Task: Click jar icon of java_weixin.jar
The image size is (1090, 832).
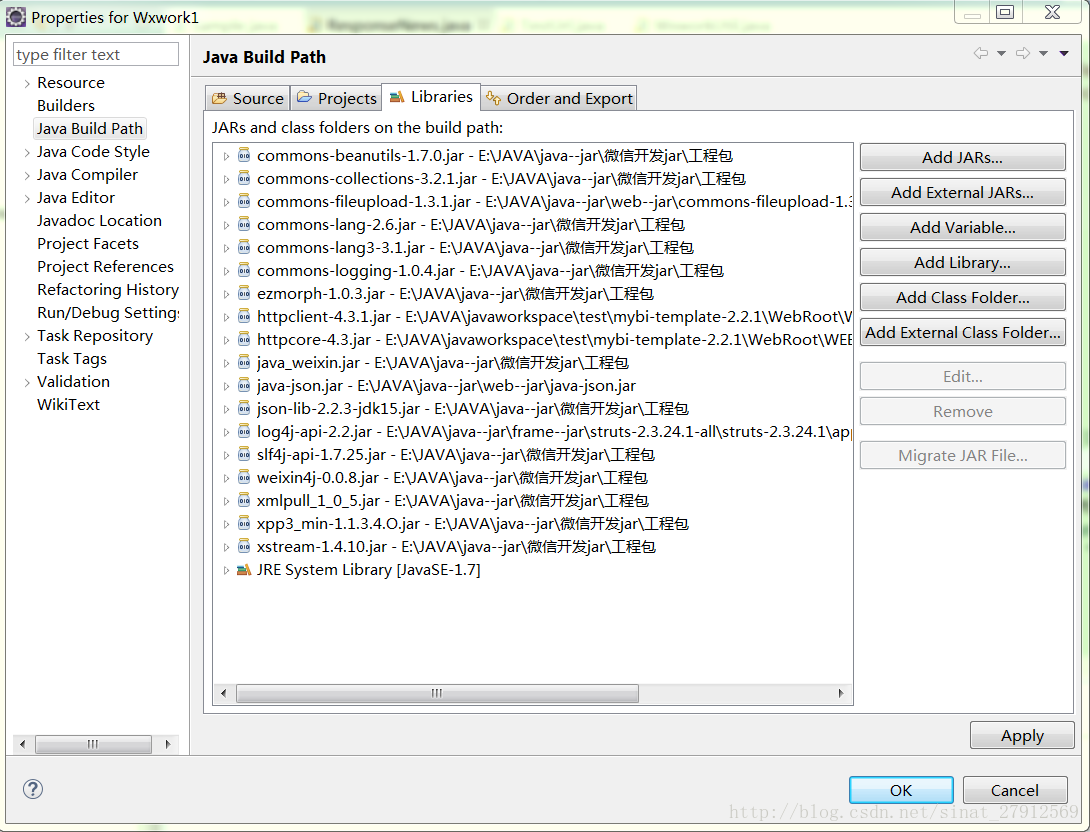Action: click(244, 361)
